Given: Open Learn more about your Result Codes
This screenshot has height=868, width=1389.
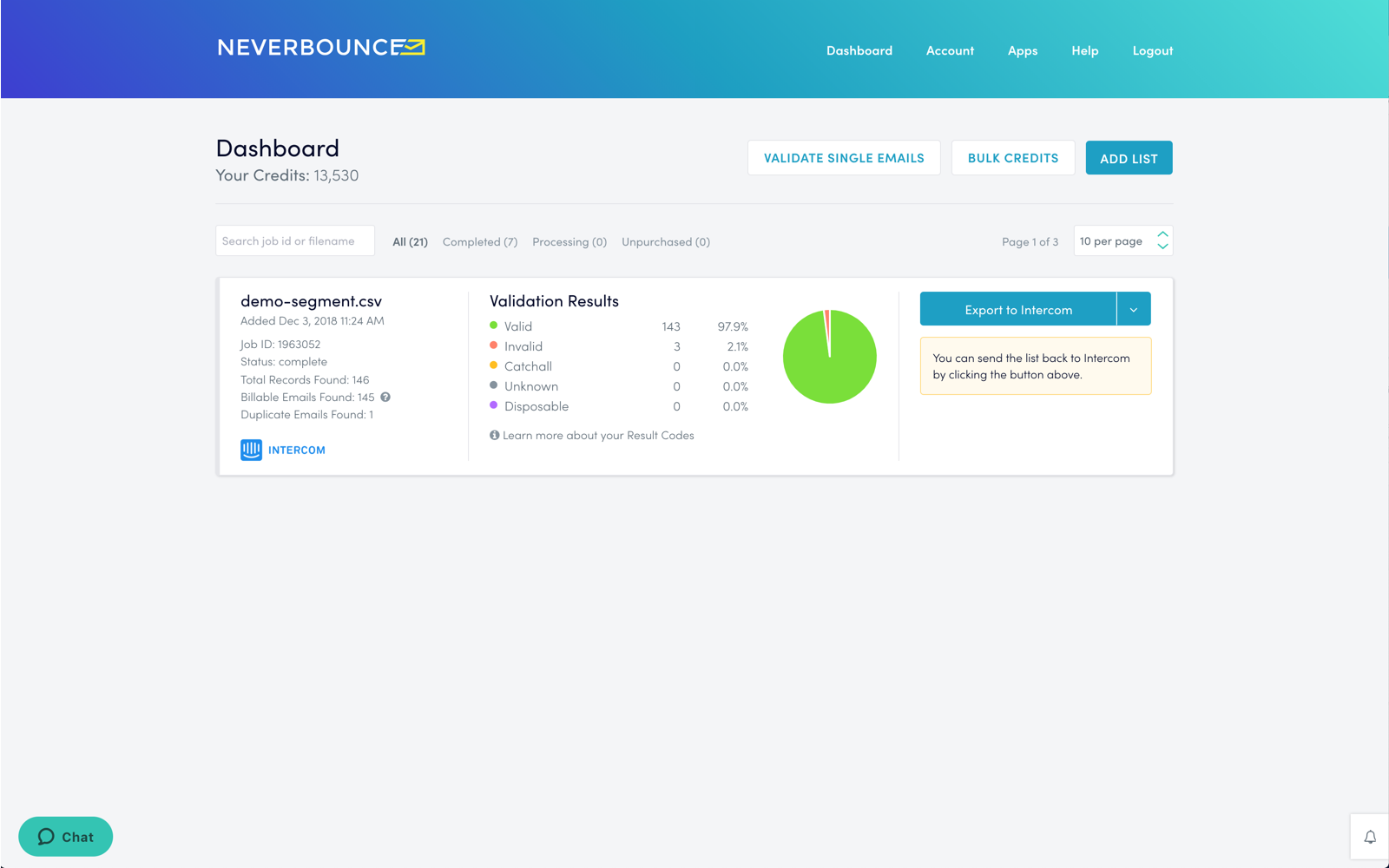Looking at the screenshot, I should (599, 435).
